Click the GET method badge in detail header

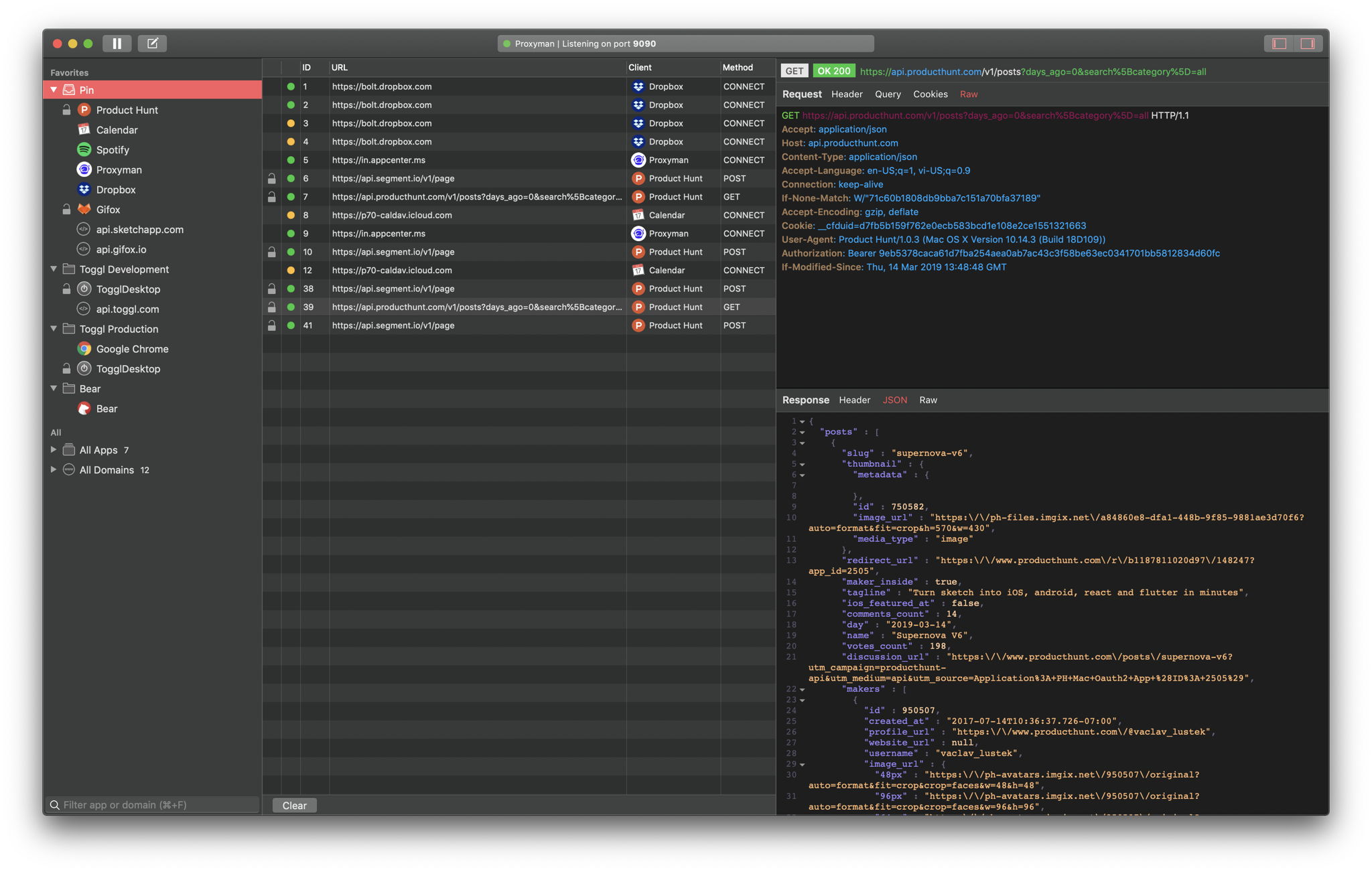coord(795,71)
